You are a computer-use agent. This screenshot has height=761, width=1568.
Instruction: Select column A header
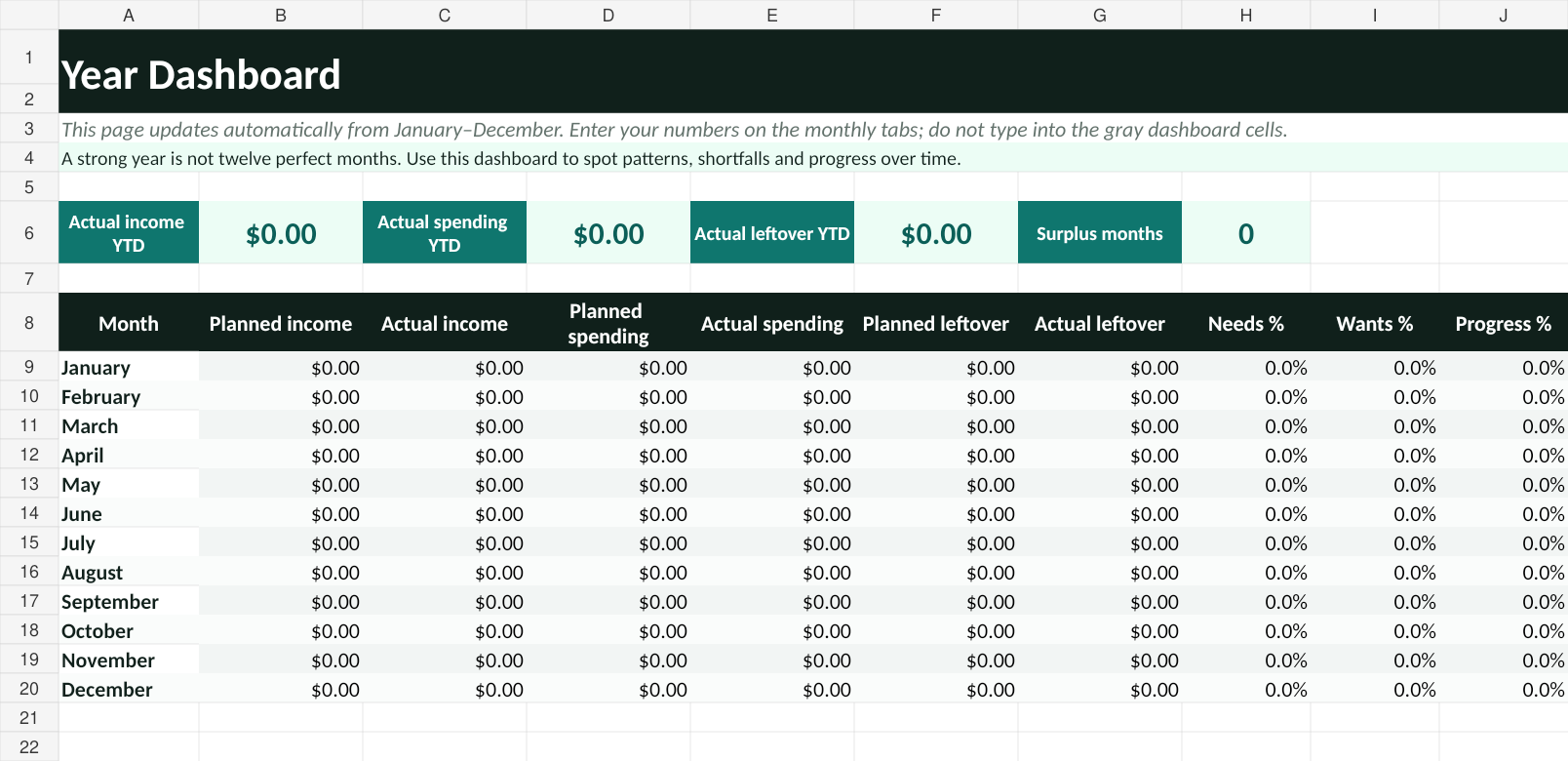(x=129, y=15)
